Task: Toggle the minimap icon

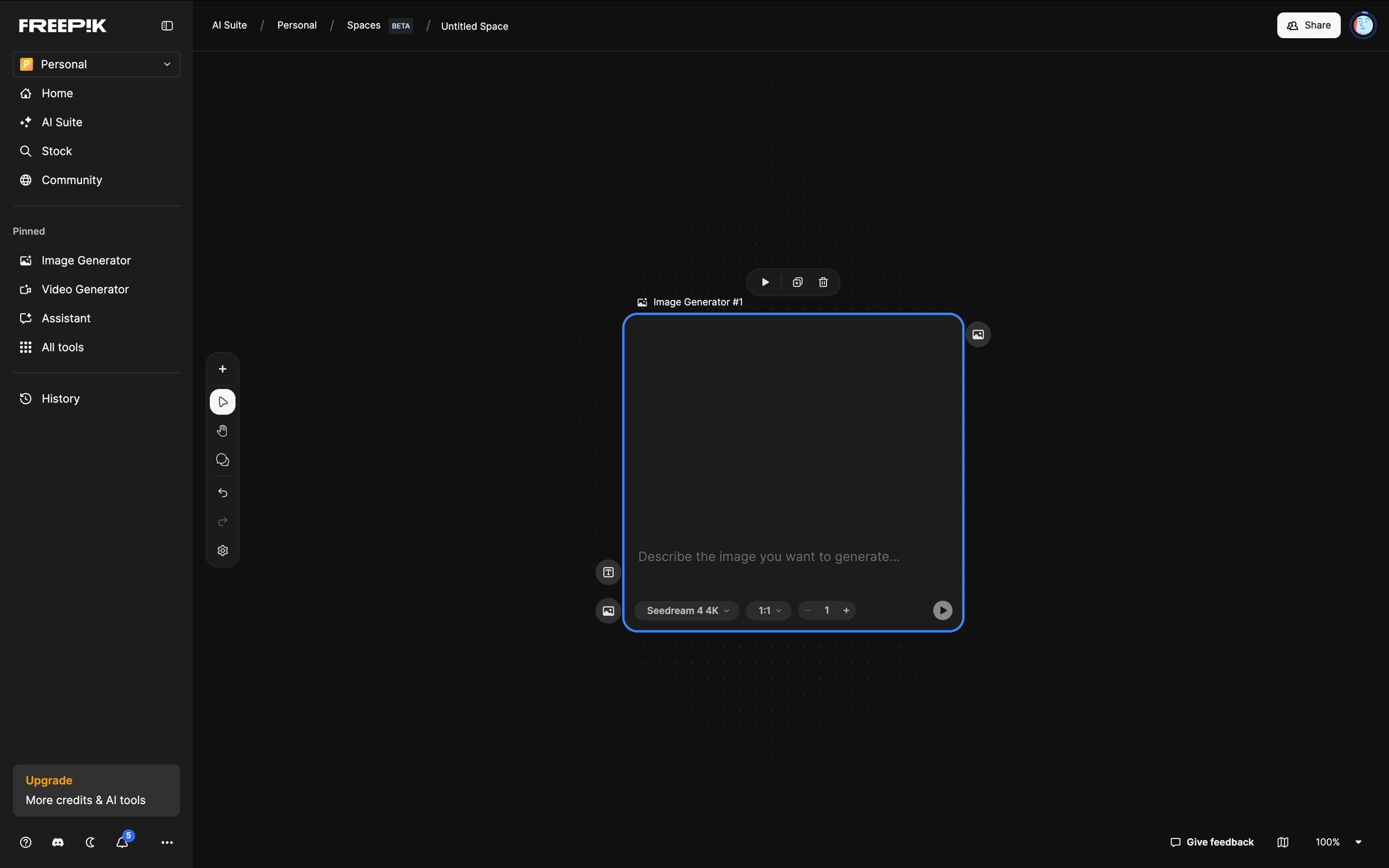Action: 1283,842
